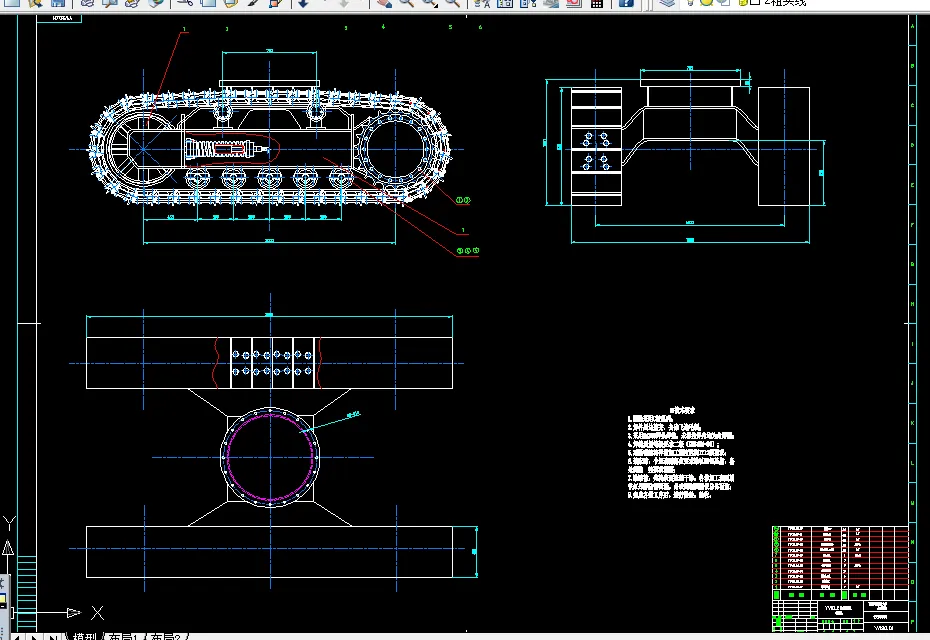Select the technical requirements text block

pyautogui.click(x=681, y=453)
